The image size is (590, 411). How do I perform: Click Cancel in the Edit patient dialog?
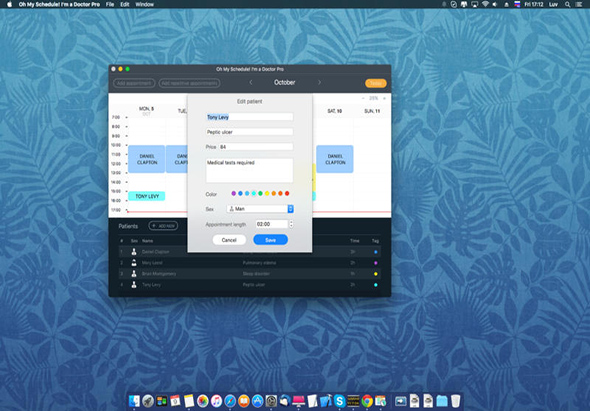click(x=229, y=240)
